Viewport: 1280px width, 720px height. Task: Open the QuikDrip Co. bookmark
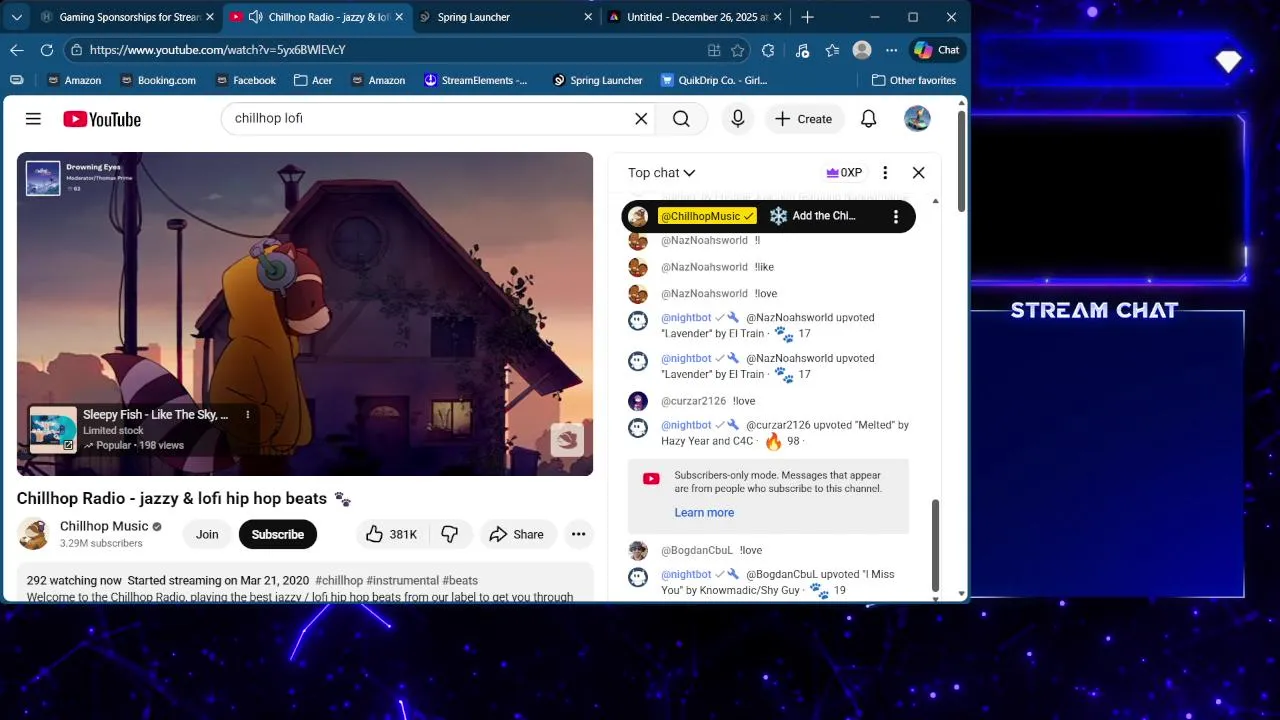[x=714, y=80]
